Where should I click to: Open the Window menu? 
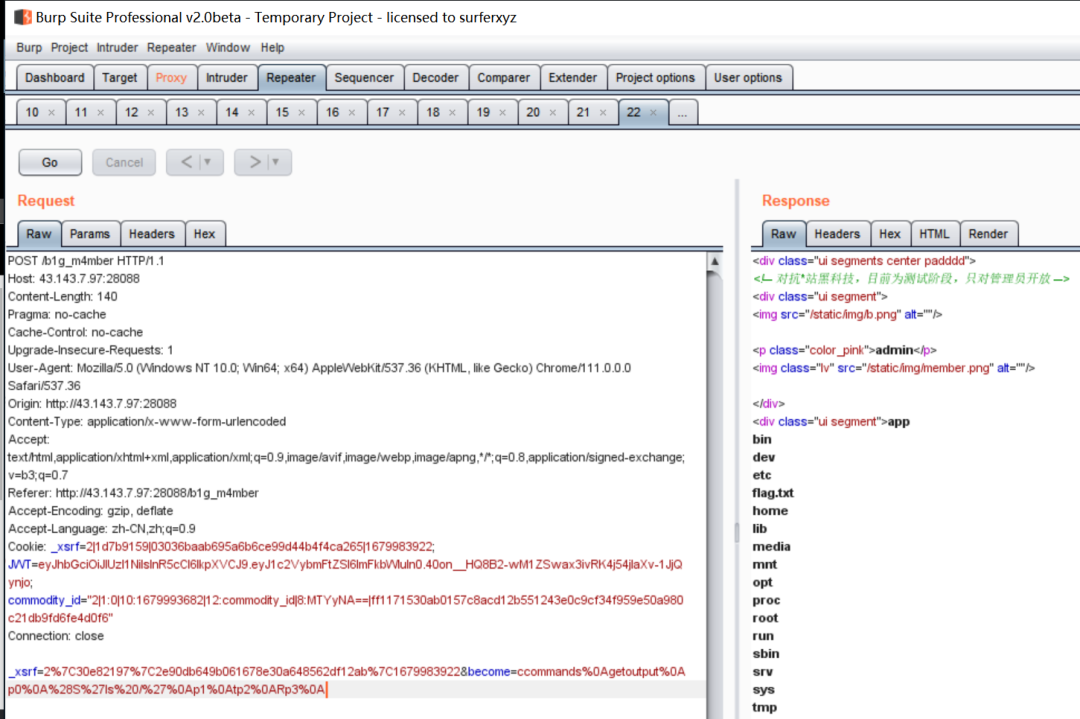(x=228, y=48)
